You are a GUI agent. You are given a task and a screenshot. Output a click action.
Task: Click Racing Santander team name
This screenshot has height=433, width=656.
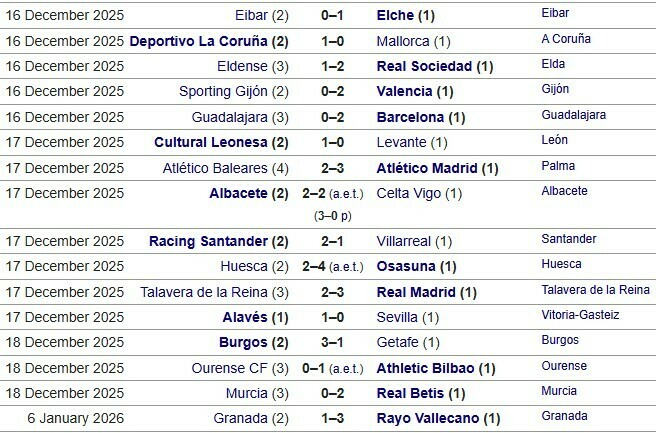pyautogui.click(x=208, y=241)
